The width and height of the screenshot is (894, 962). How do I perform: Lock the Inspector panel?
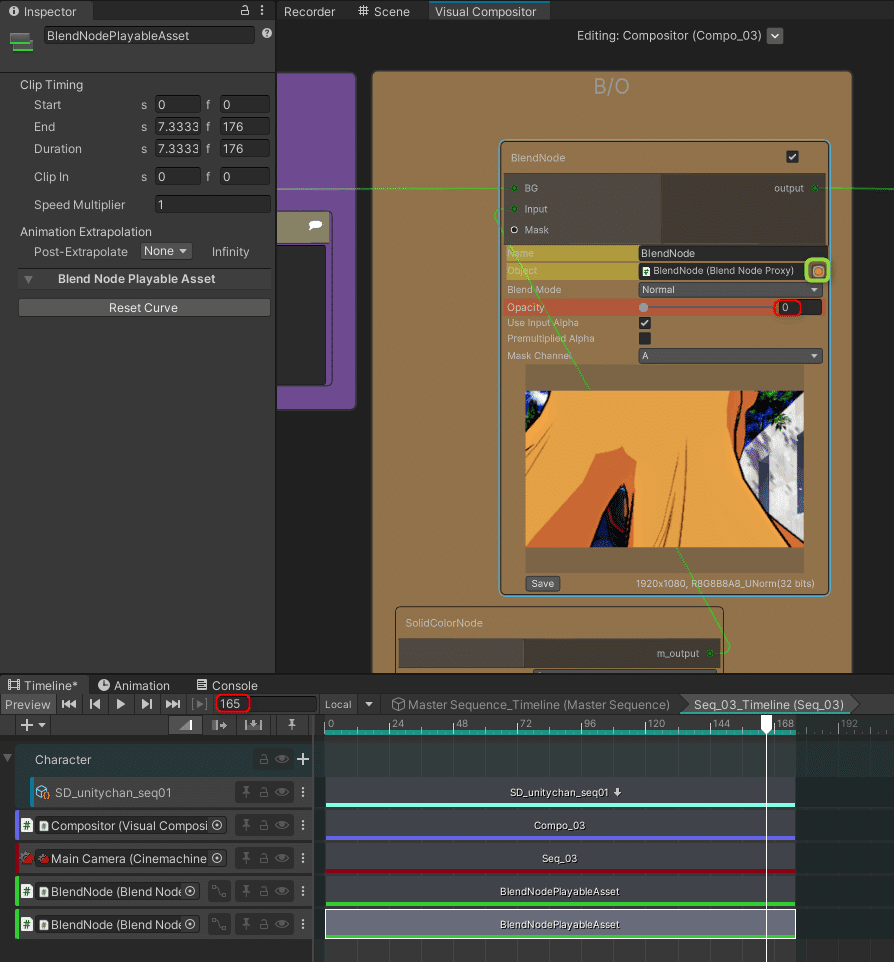[245, 10]
